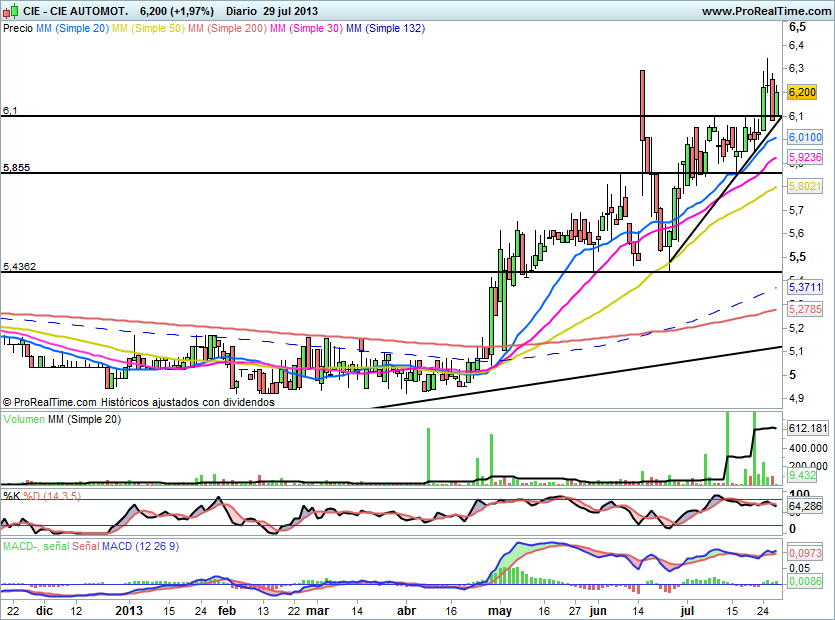Select the 5,4362 horizontal support label

(x=20, y=266)
